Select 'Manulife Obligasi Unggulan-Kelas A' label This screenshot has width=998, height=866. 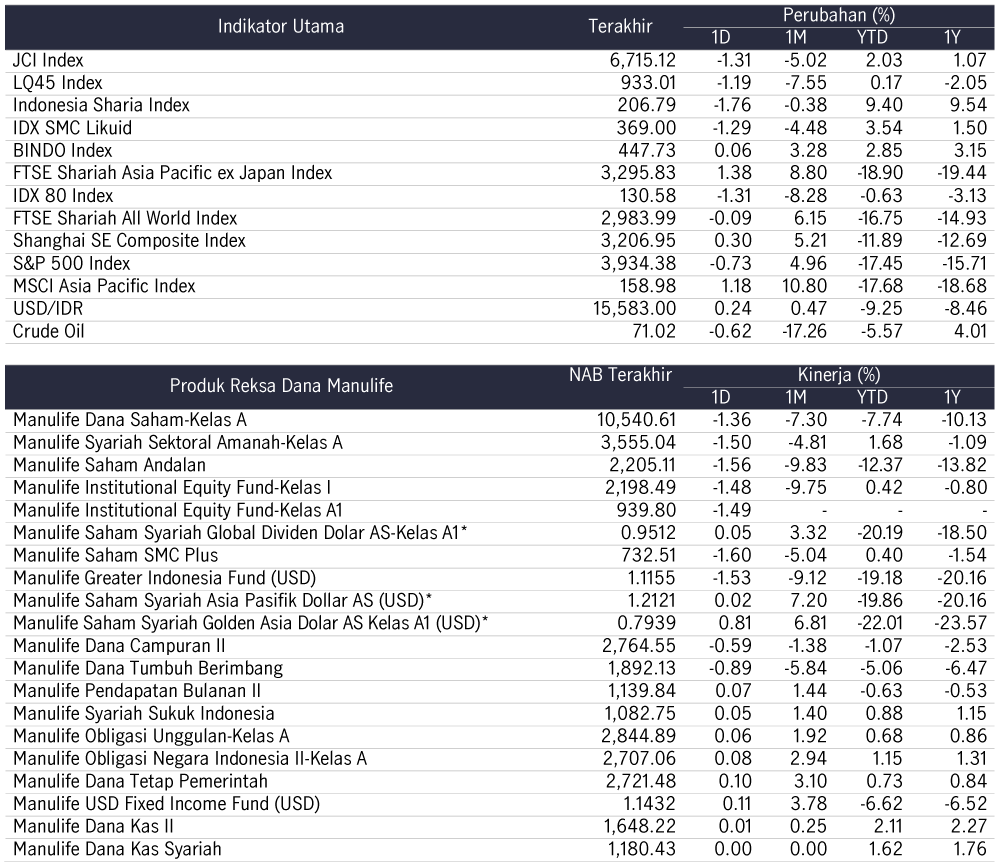(x=151, y=736)
